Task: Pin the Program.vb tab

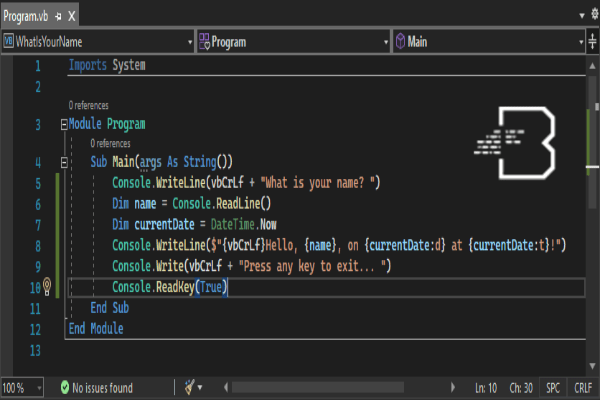Action: (58, 16)
